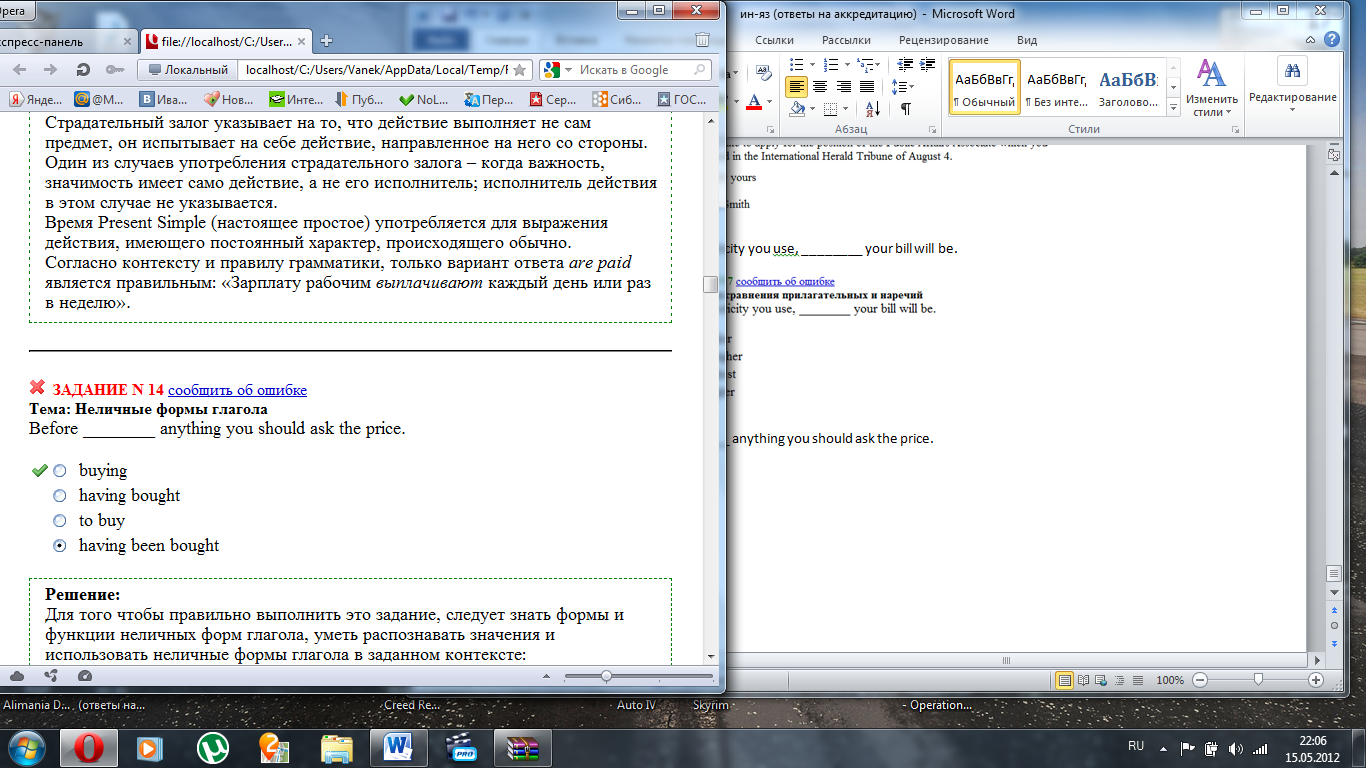Center text in Word
Viewport: 1366px width, 768px height.
click(x=820, y=86)
